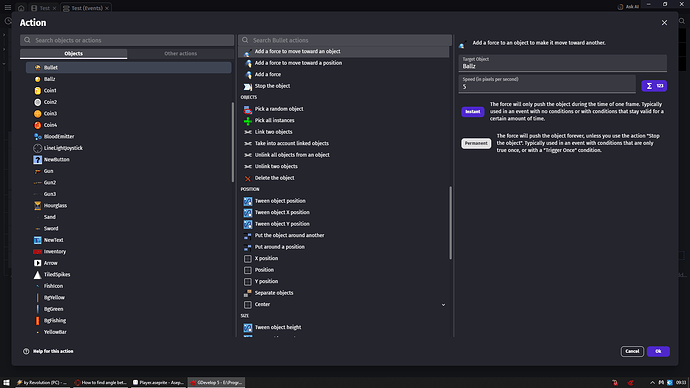The height and width of the screenshot is (388, 690).
Task: Select the 'X position' action
Action: pyautogui.click(x=343, y=259)
